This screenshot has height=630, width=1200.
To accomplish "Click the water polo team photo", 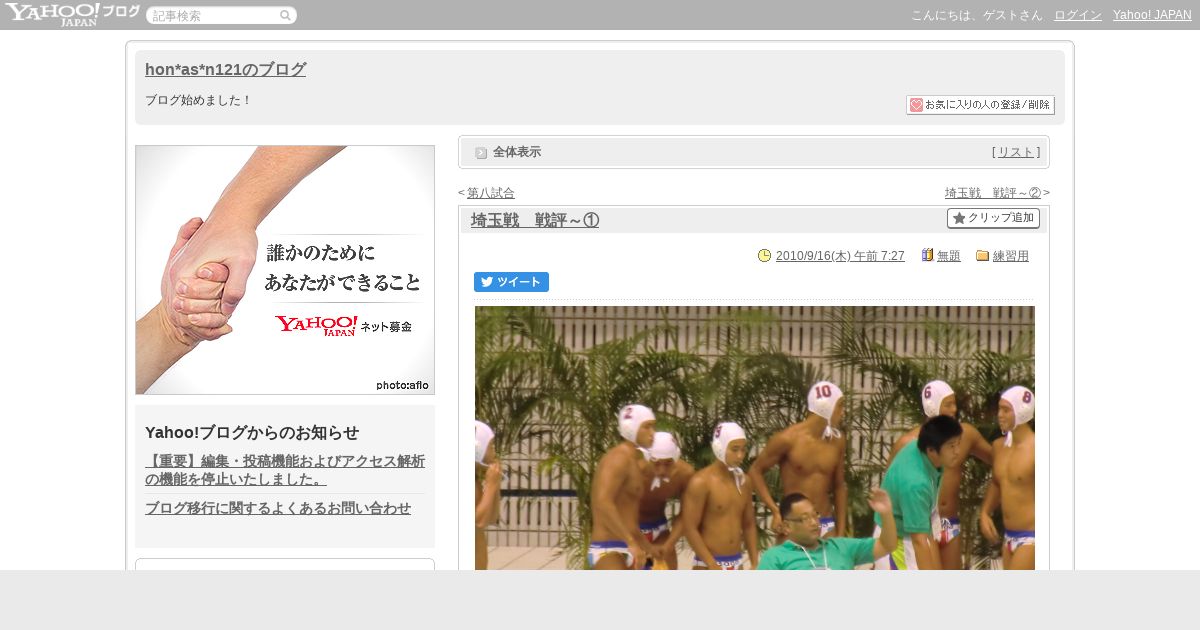I will pos(755,438).
